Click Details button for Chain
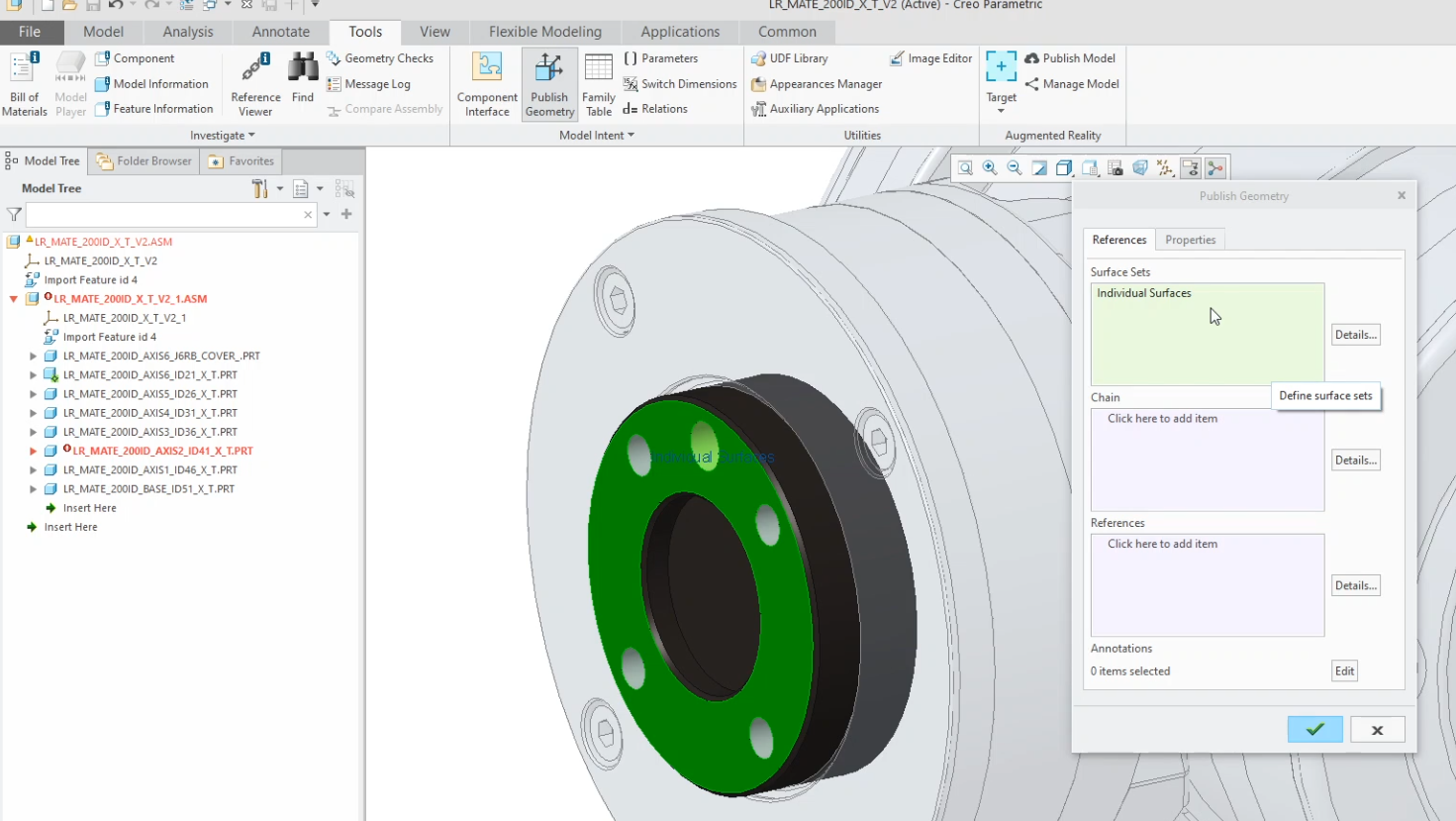The height and width of the screenshot is (821, 1456). pos(1355,461)
